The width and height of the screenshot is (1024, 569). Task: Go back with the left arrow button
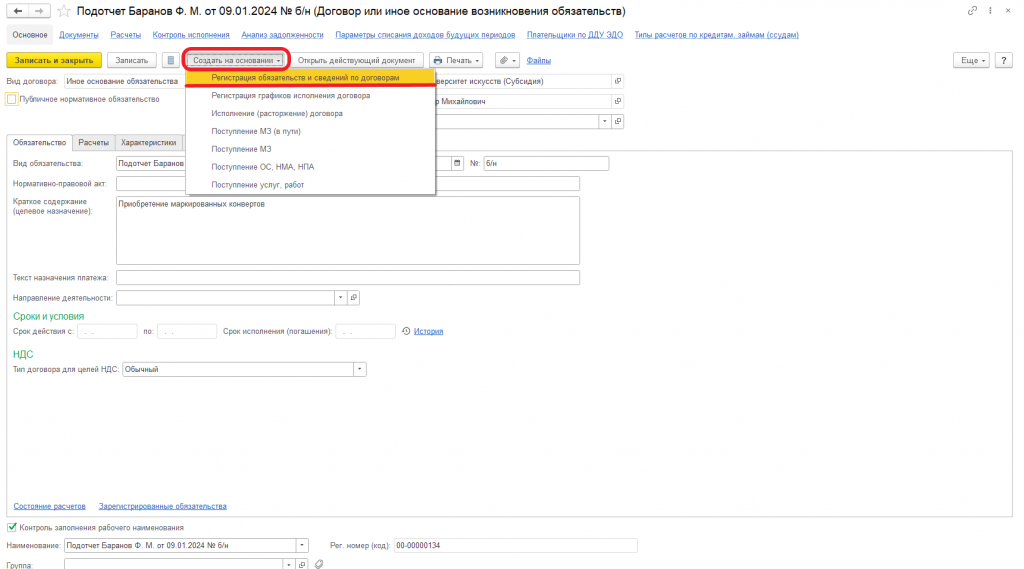pyautogui.click(x=18, y=11)
